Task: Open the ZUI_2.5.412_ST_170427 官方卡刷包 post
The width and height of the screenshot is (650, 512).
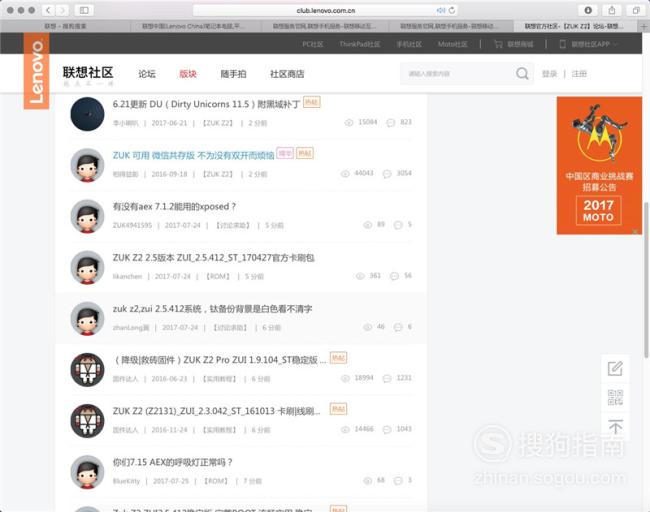Action: pyautogui.click(x=213, y=257)
